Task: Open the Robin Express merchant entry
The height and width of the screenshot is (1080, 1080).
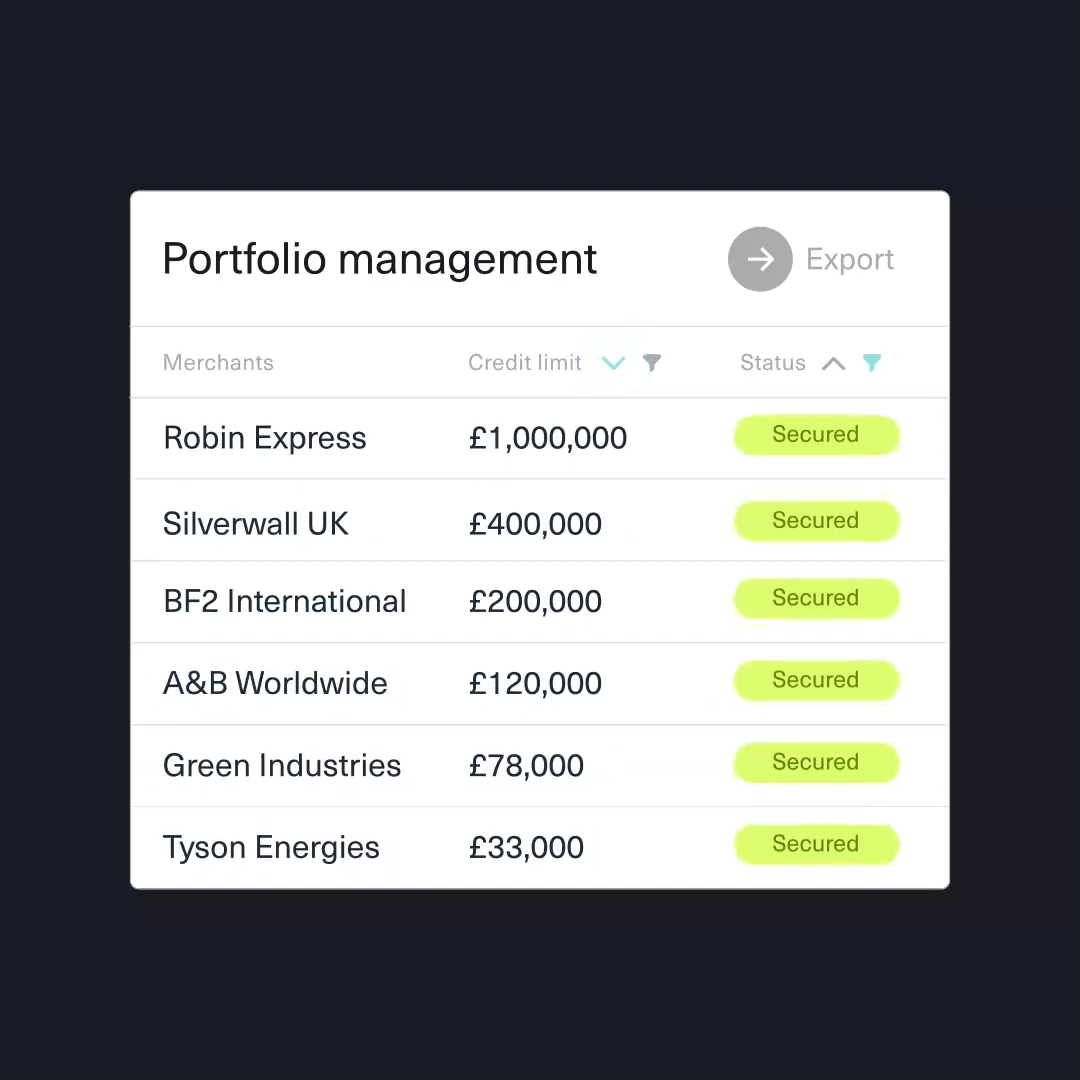Action: (x=264, y=437)
